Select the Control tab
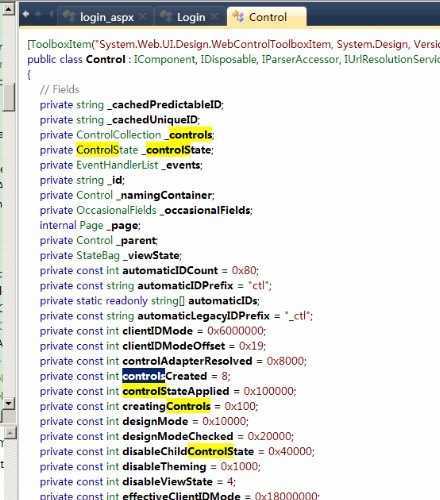 coord(268,17)
